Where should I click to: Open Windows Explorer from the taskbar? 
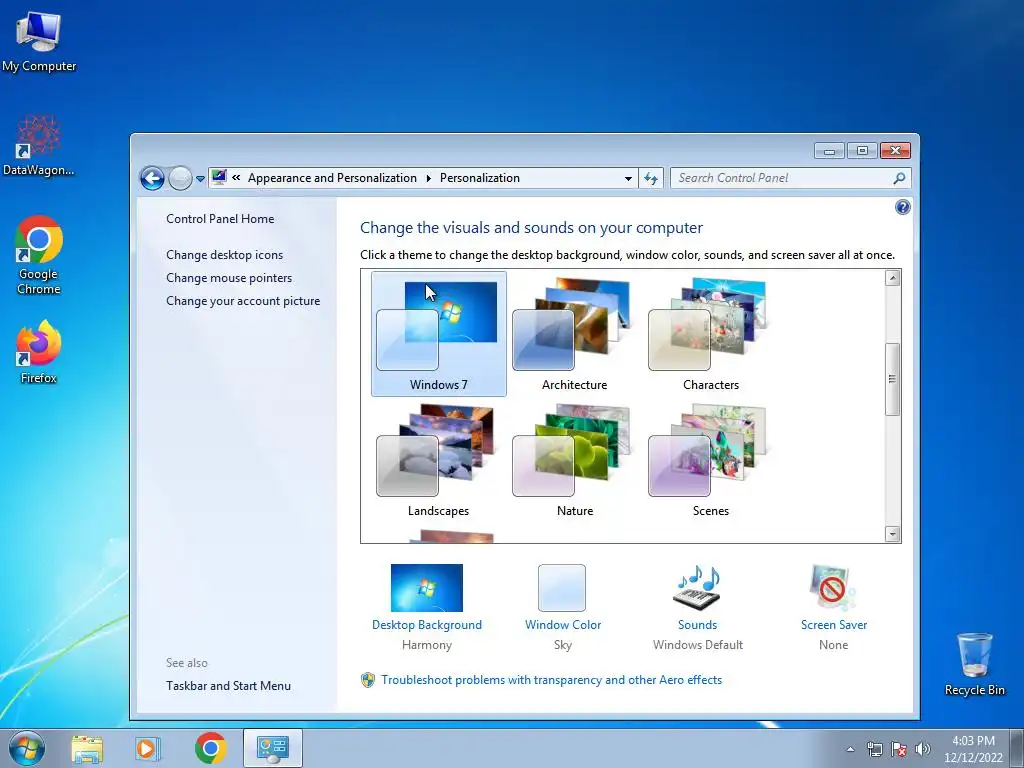pyautogui.click(x=87, y=748)
